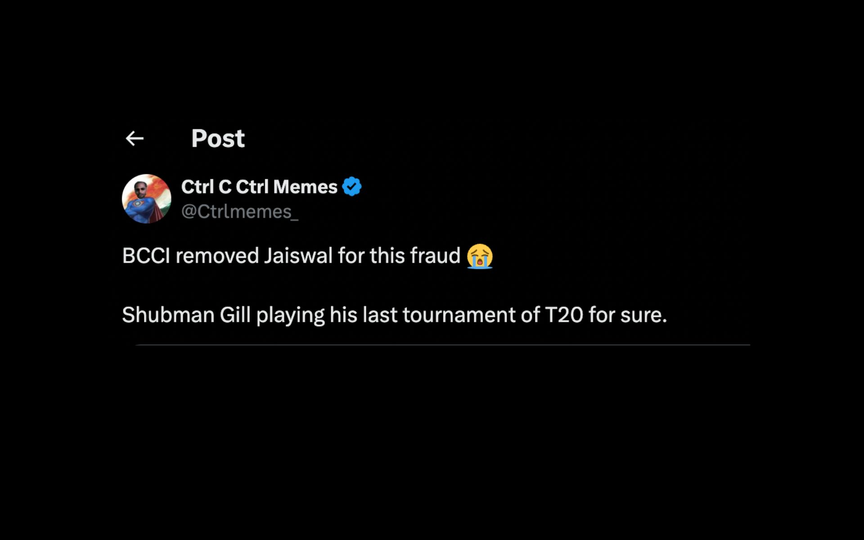Visit the @Ctrlmemes_ handle
Image resolution: width=864 pixels, height=540 pixels.
click(240, 212)
